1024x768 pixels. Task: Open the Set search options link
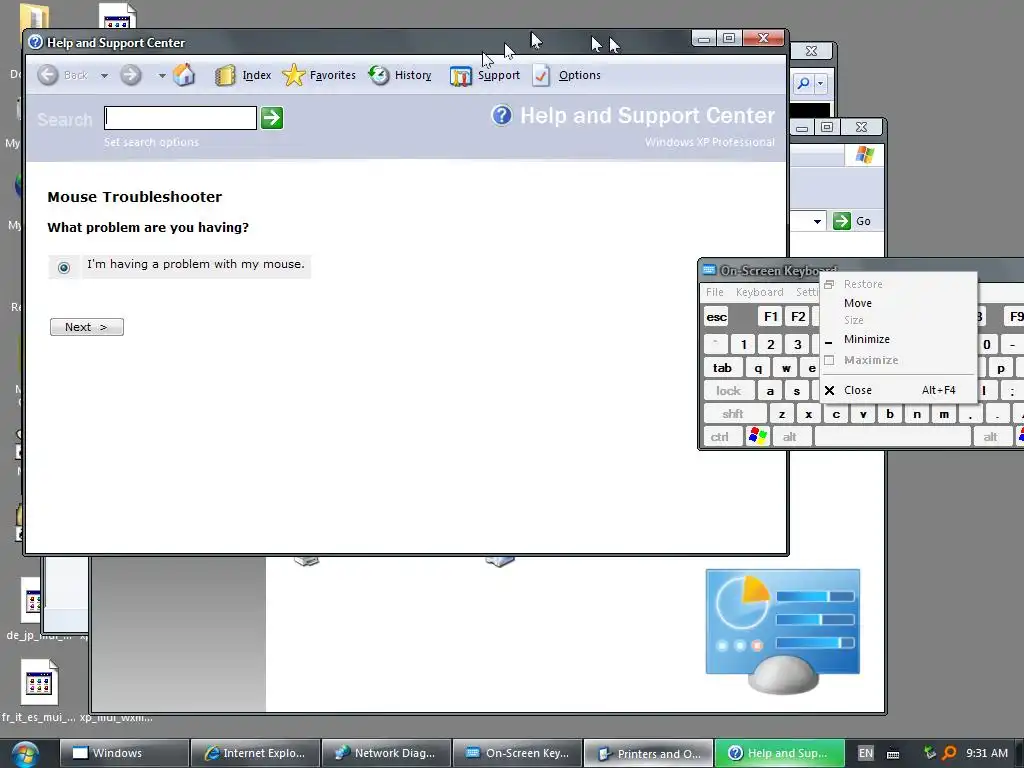click(x=152, y=142)
